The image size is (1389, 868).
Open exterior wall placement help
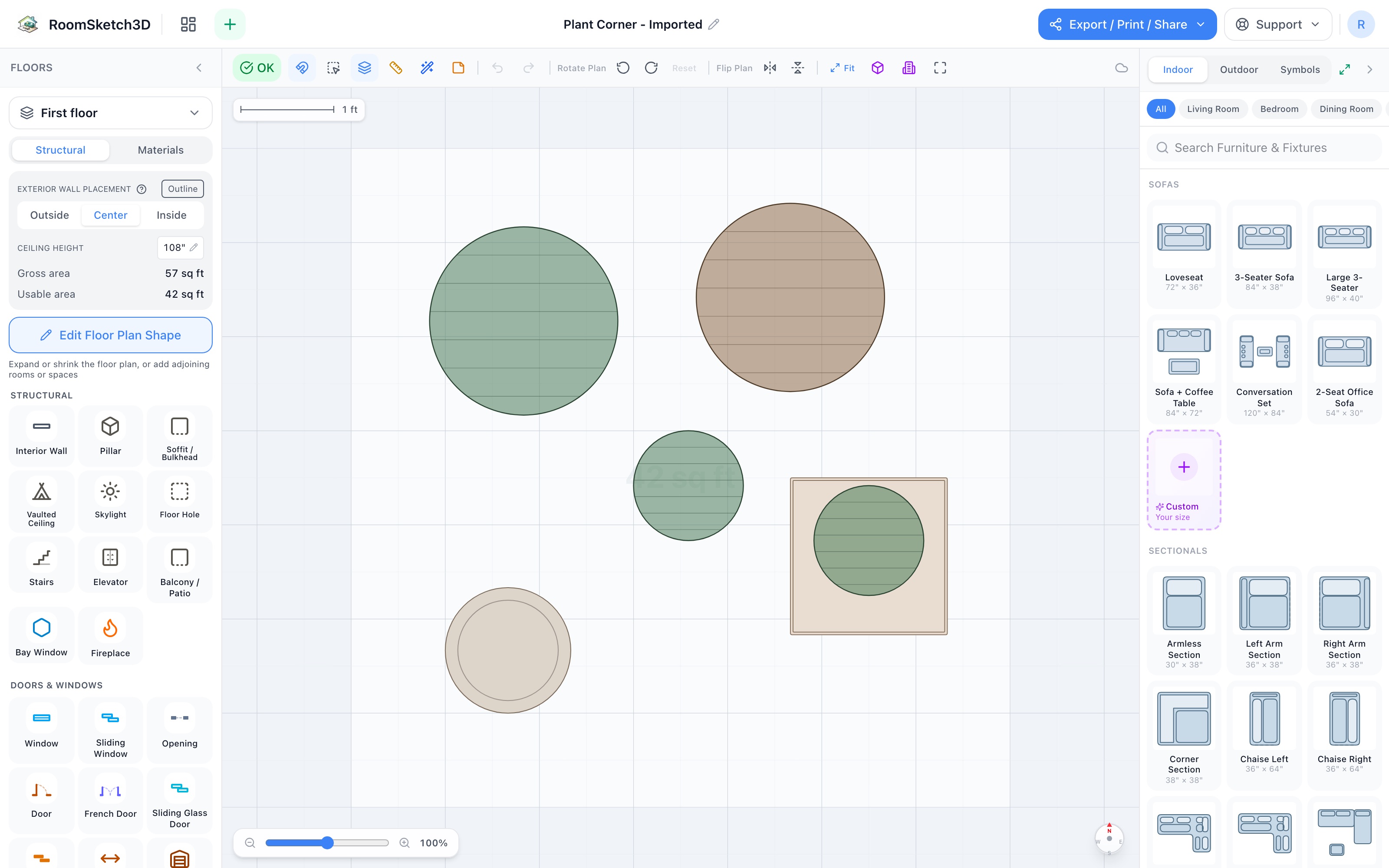142,189
